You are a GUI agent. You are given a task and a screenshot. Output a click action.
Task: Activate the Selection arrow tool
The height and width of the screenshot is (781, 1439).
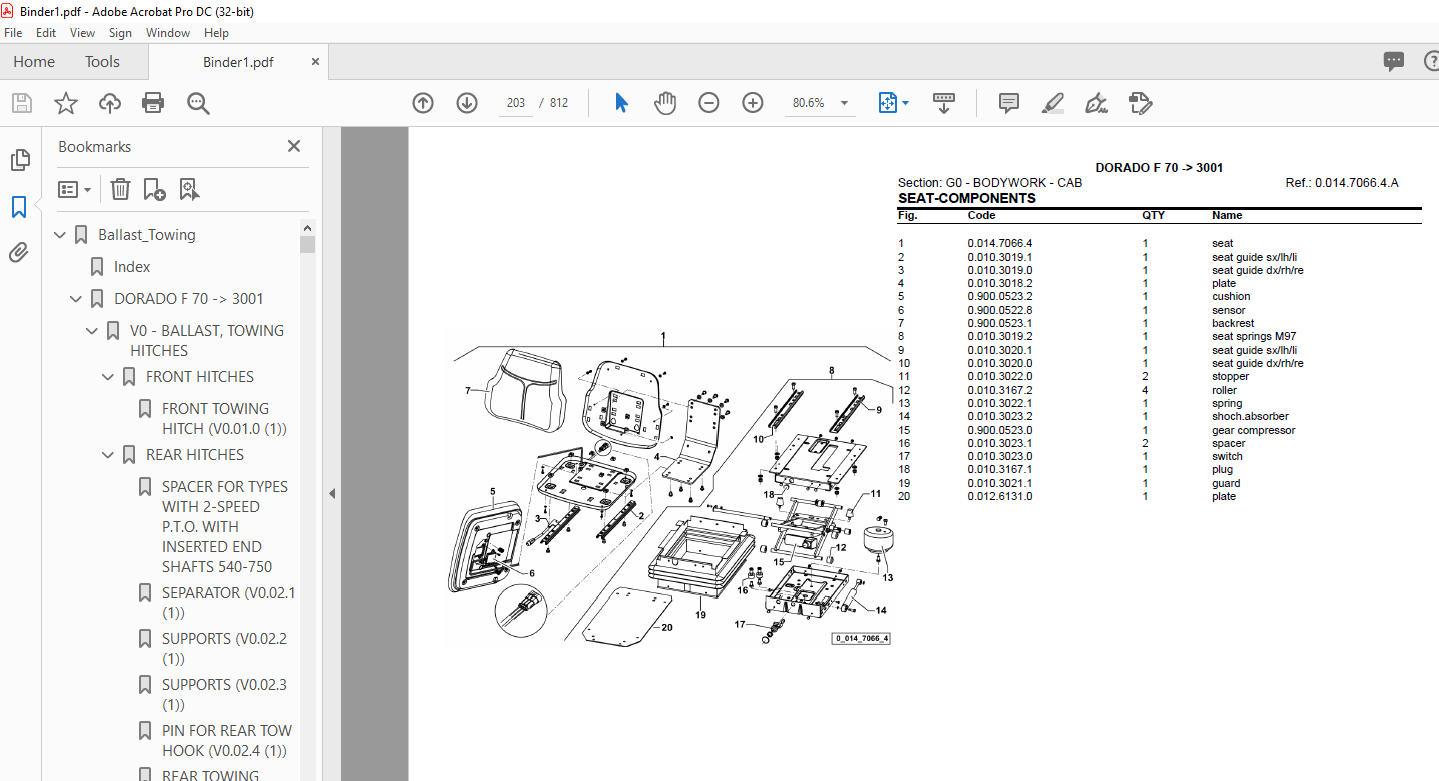click(x=621, y=103)
